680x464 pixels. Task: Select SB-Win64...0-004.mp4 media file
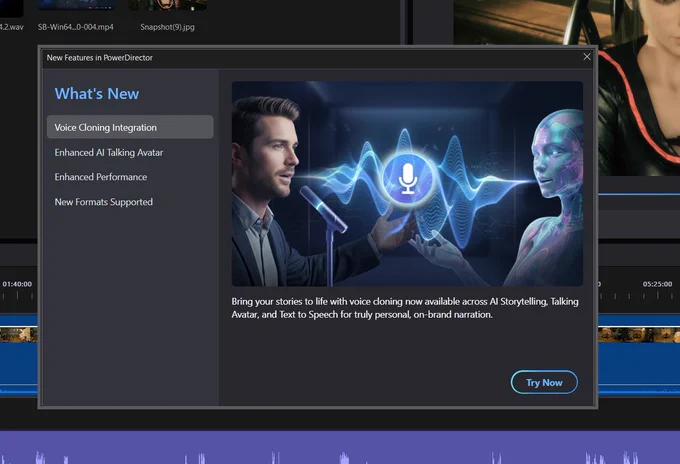(75, 27)
